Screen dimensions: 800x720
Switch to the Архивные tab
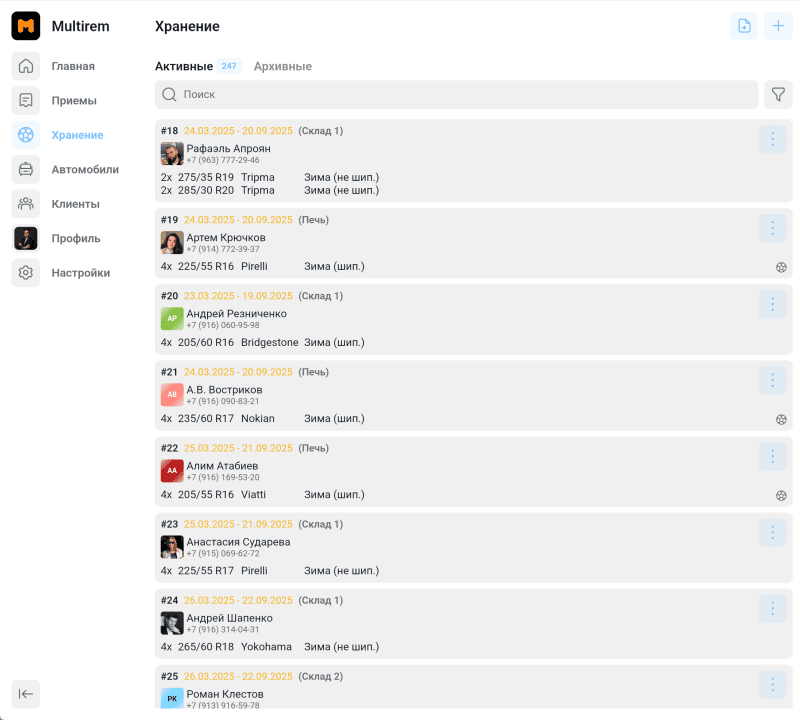point(282,66)
